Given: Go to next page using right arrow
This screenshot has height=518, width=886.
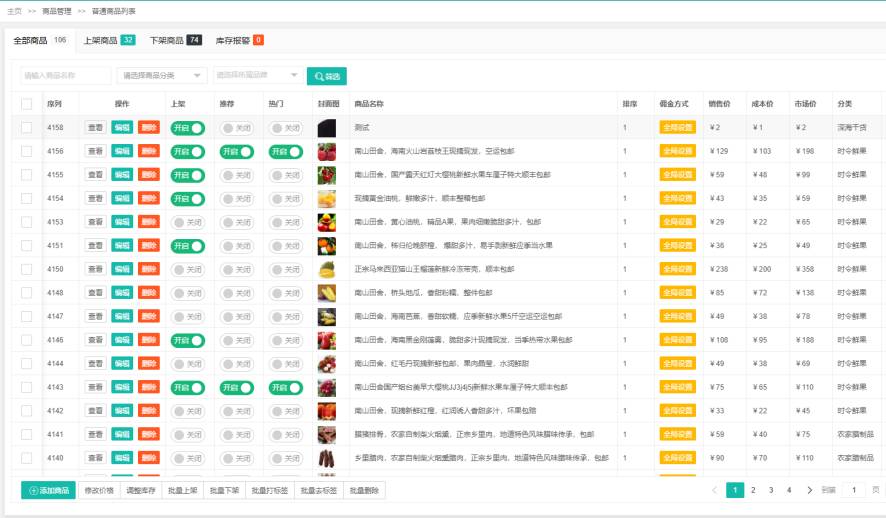Looking at the screenshot, I should click(x=809, y=490).
